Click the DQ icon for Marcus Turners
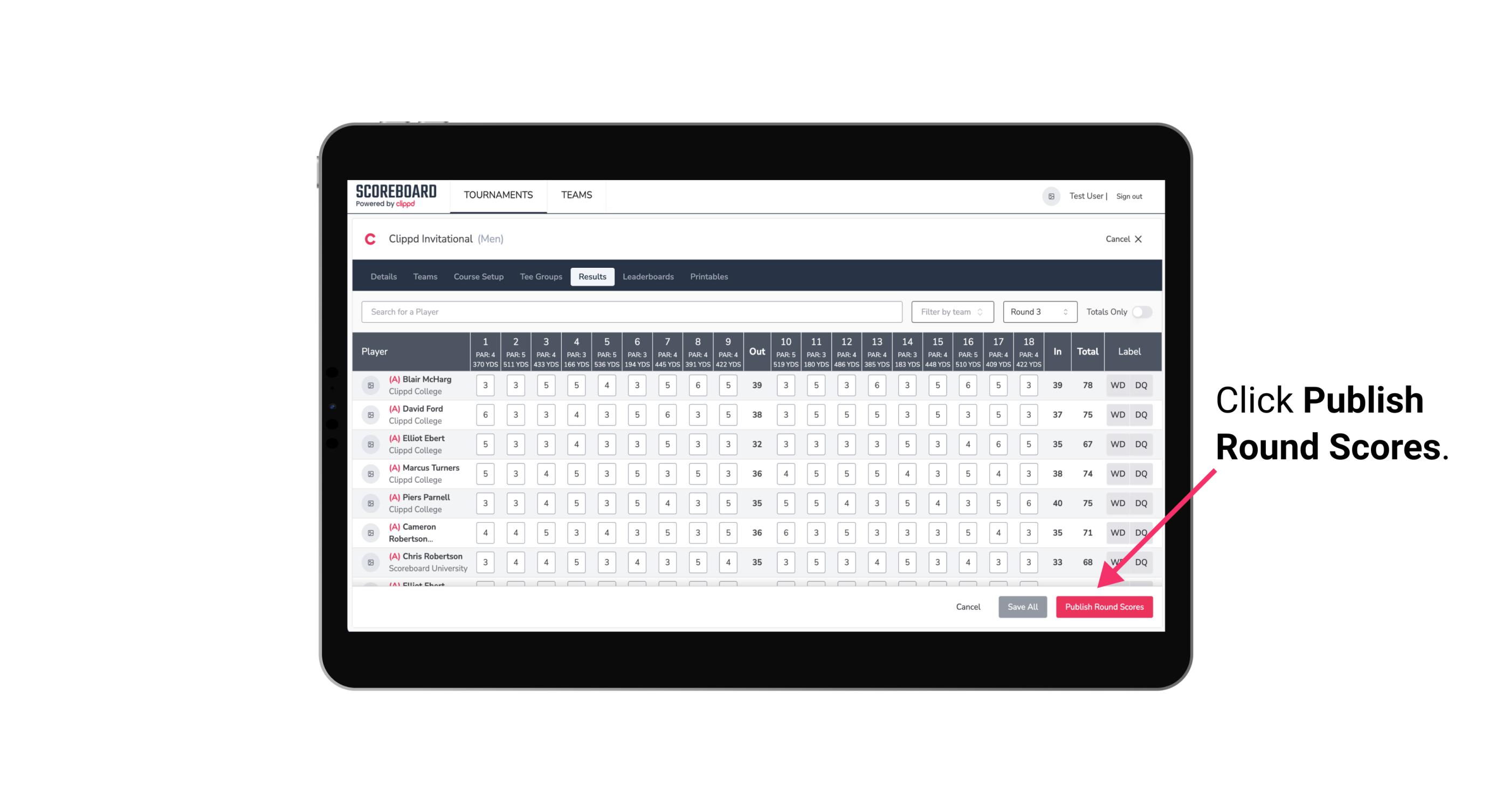The image size is (1510, 812). [x=1140, y=474]
